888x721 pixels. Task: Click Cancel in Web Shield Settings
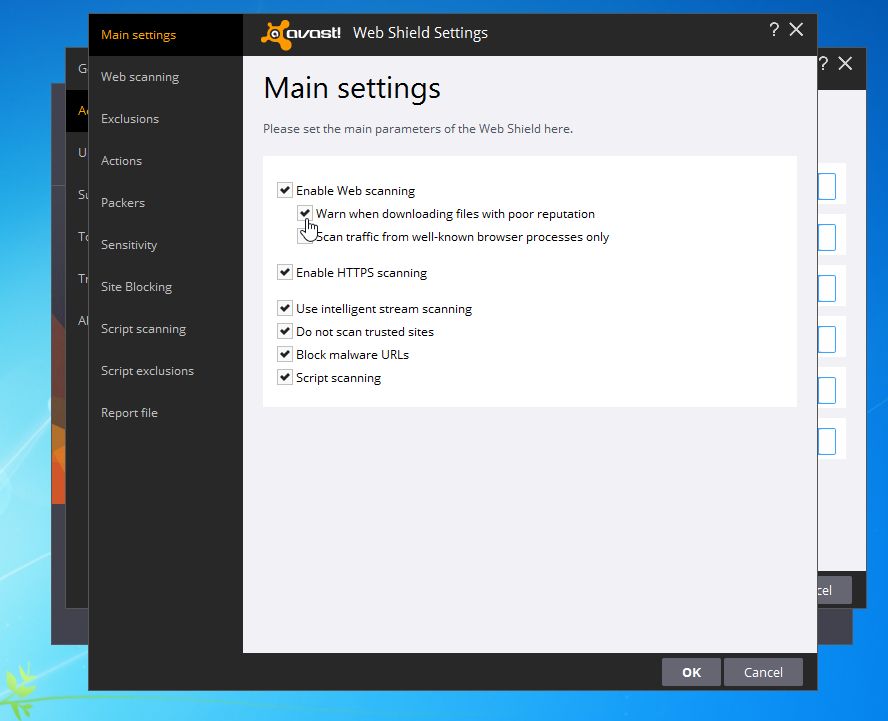coord(763,672)
